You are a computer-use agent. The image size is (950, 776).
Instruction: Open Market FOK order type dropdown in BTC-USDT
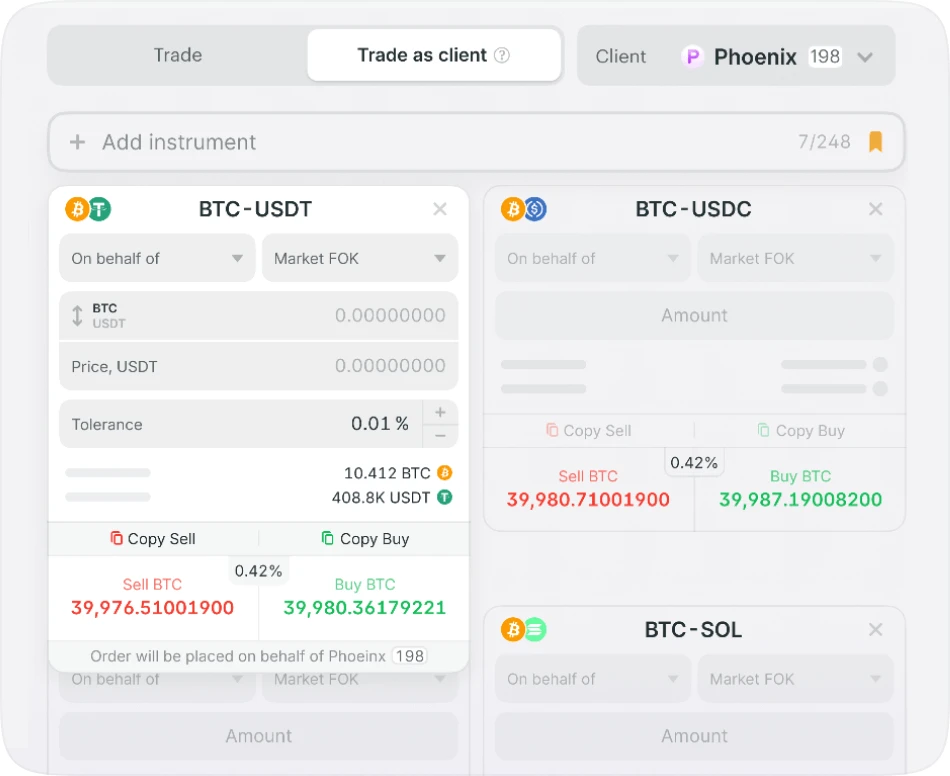tap(359, 258)
